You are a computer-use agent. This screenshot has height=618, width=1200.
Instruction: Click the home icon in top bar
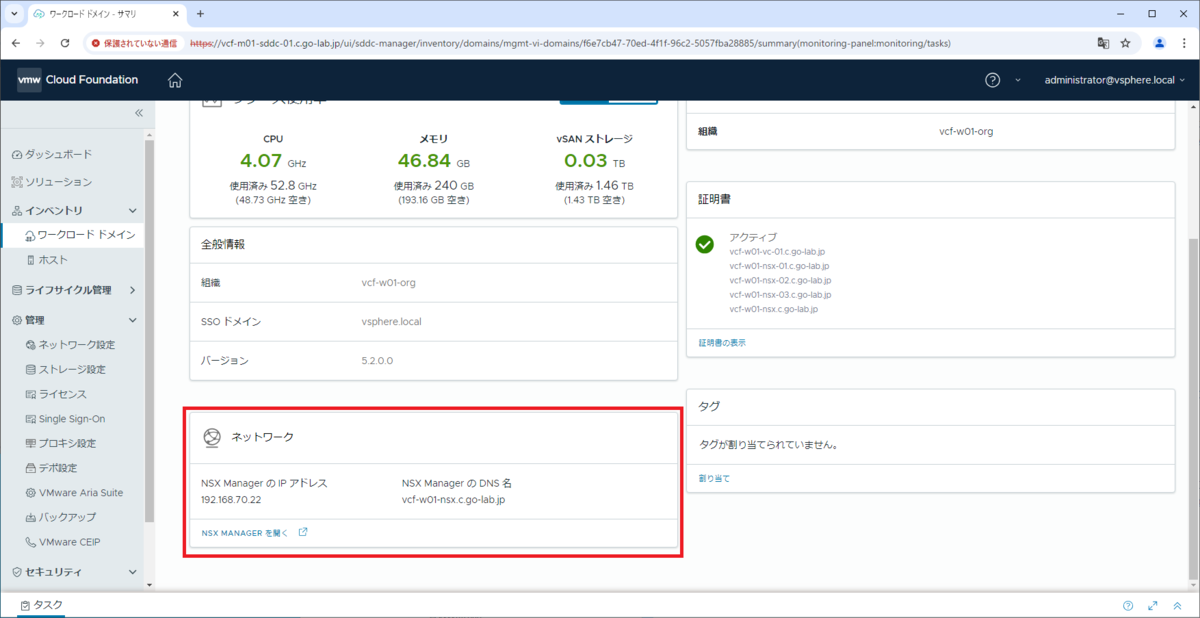[x=175, y=80]
